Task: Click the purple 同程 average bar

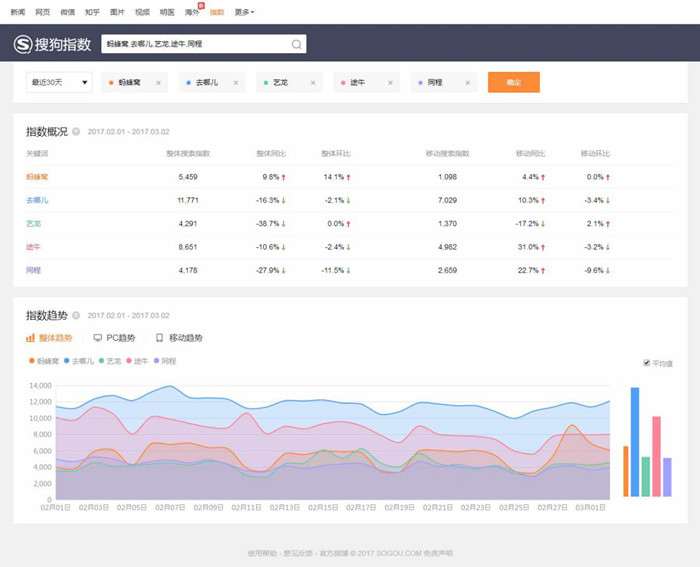Action: pos(667,477)
